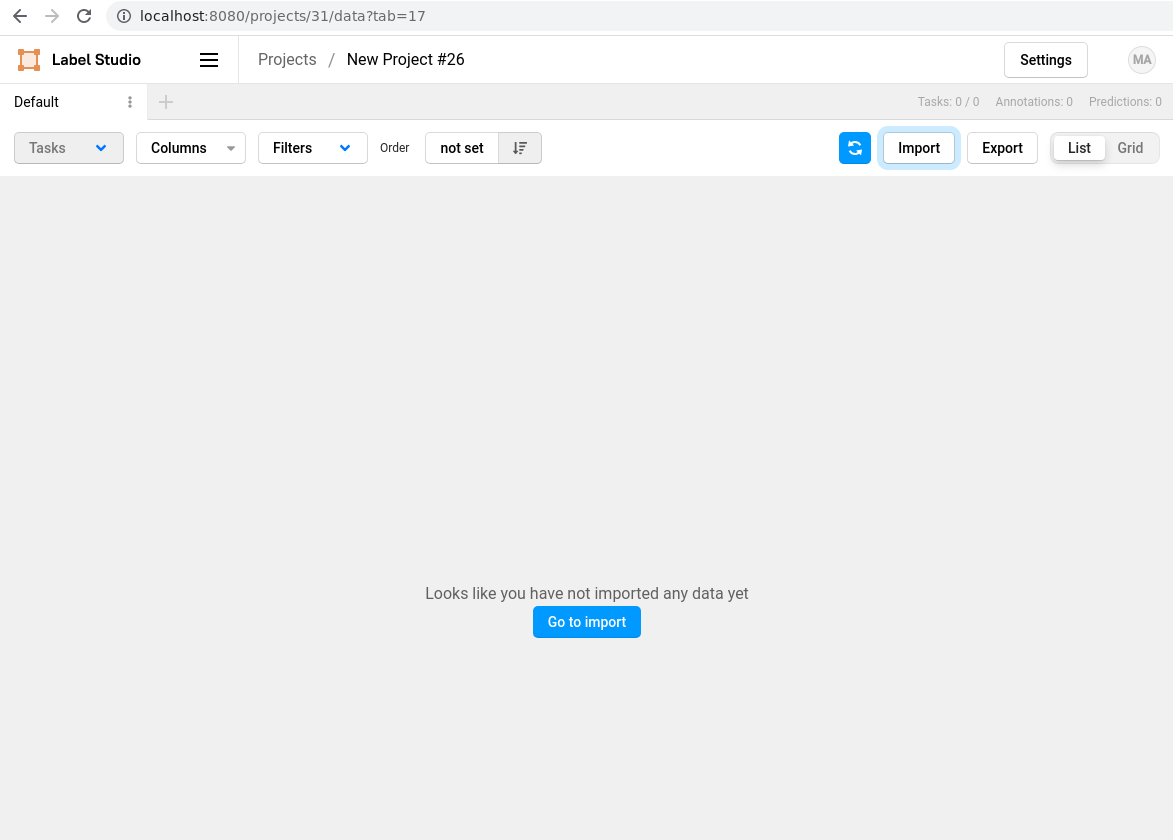Viewport: 1173px width, 840px height.
Task: Open the Columns dropdown
Action: (190, 147)
